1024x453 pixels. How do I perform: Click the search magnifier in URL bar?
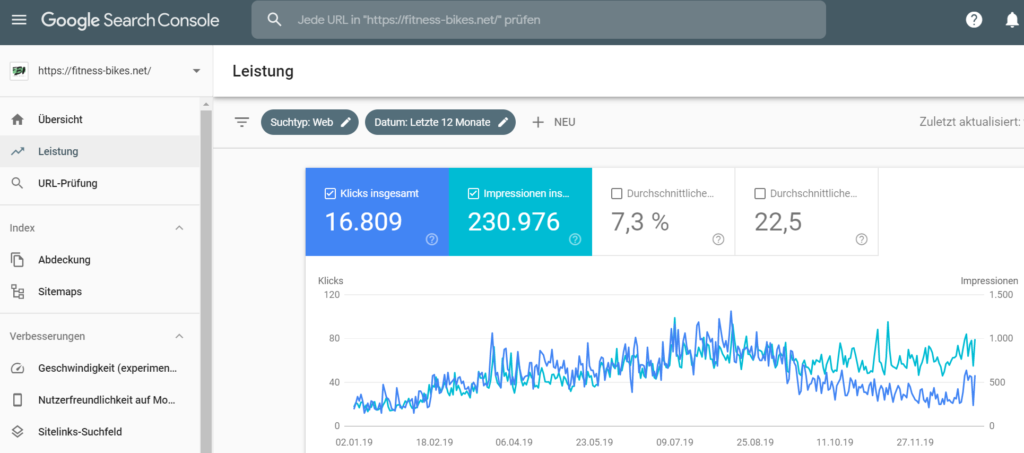(x=274, y=20)
